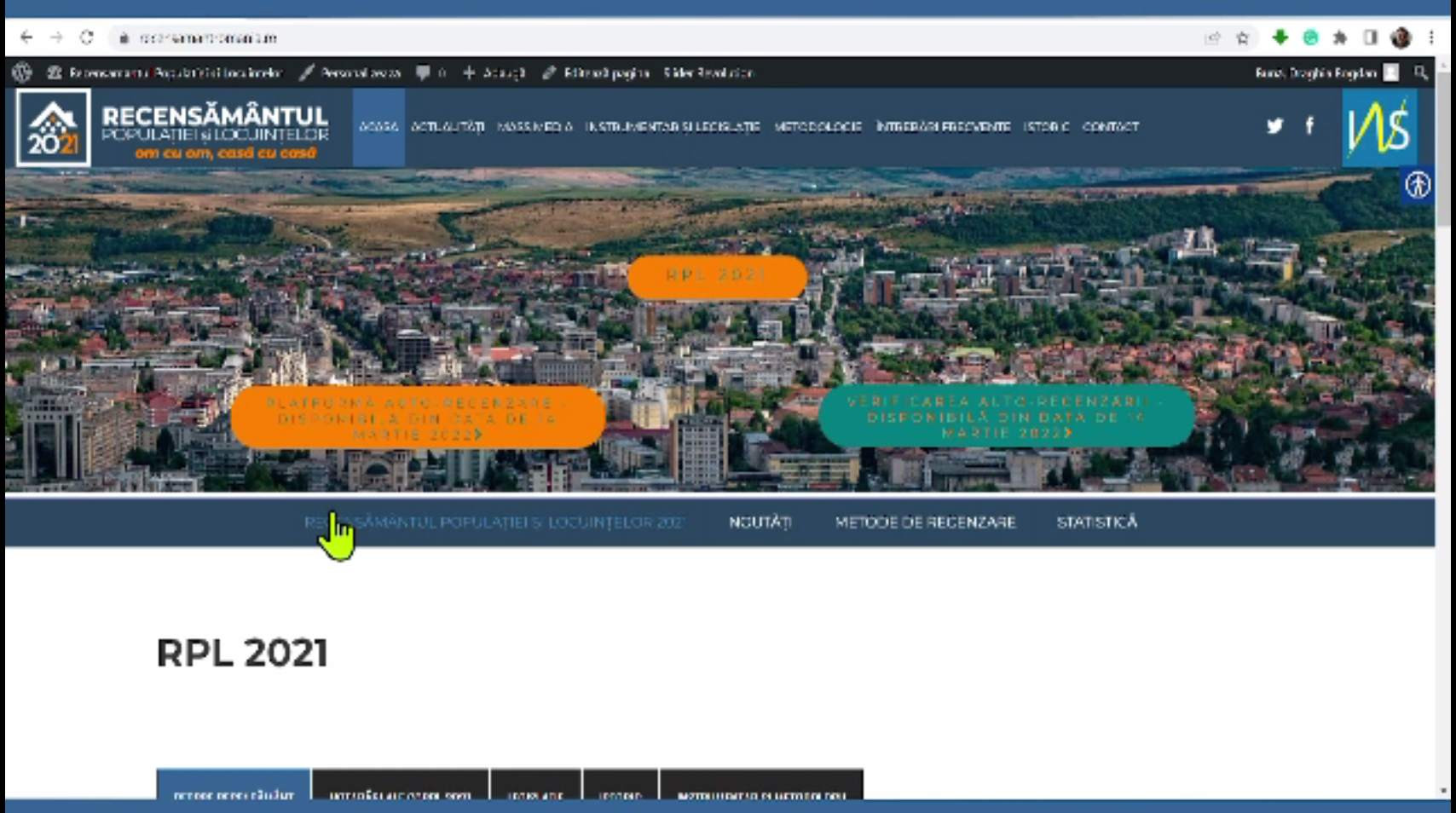This screenshot has height=813, width=1456.
Task: Open the Twitter icon in the header
Action: coord(1274,126)
